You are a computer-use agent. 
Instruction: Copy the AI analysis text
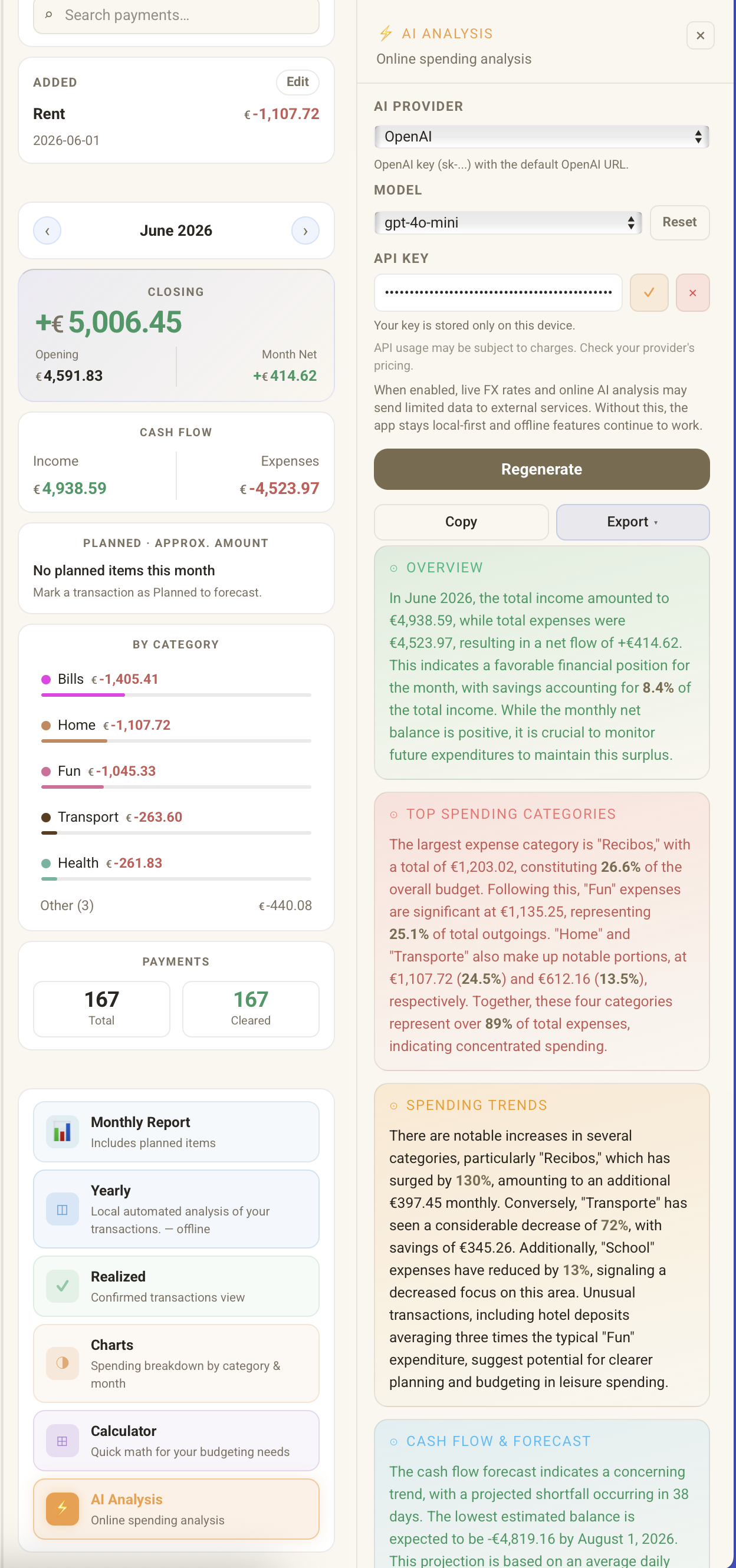click(x=461, y=522)
